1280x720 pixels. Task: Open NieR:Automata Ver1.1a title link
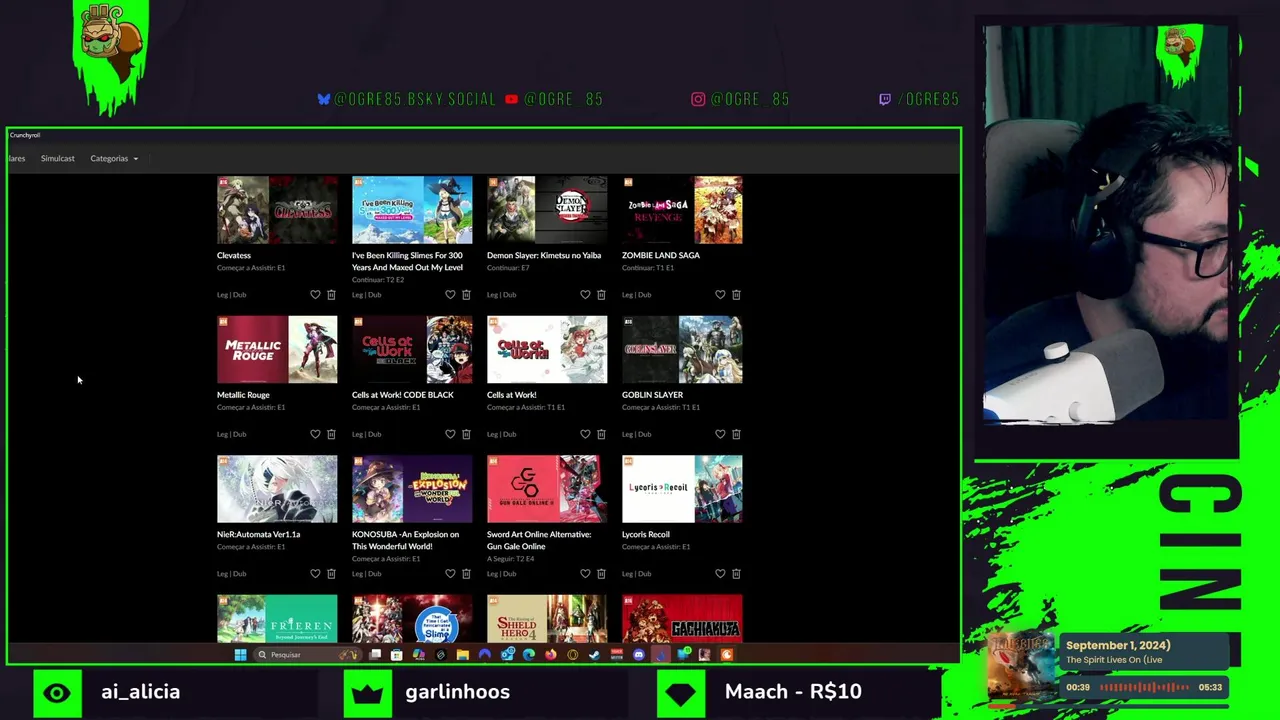[259, 534]
